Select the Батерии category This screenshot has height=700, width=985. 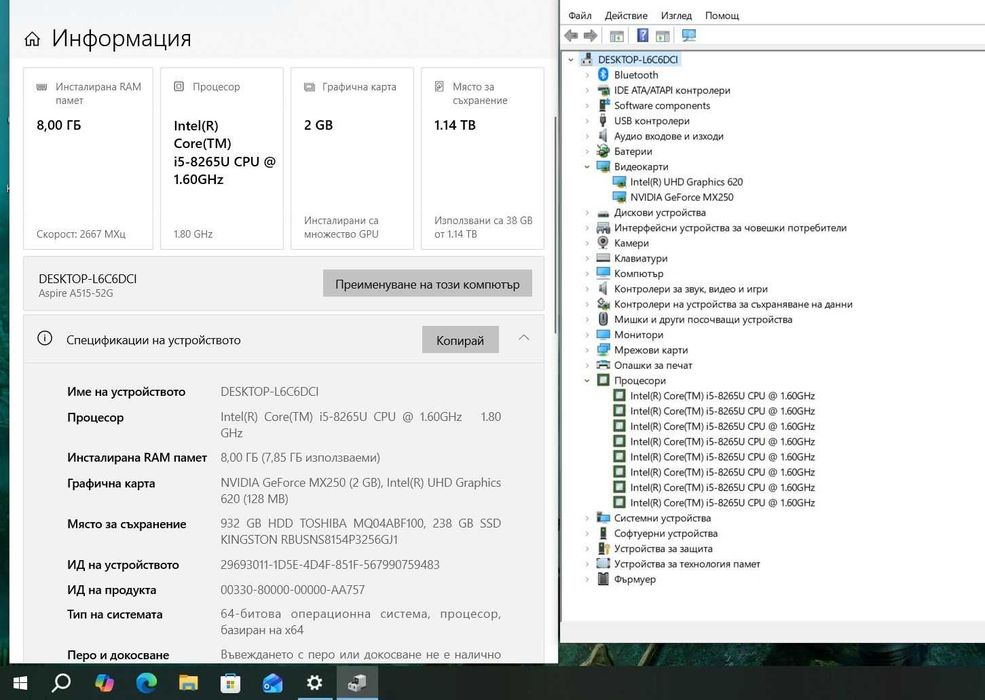tap(633, 151)
